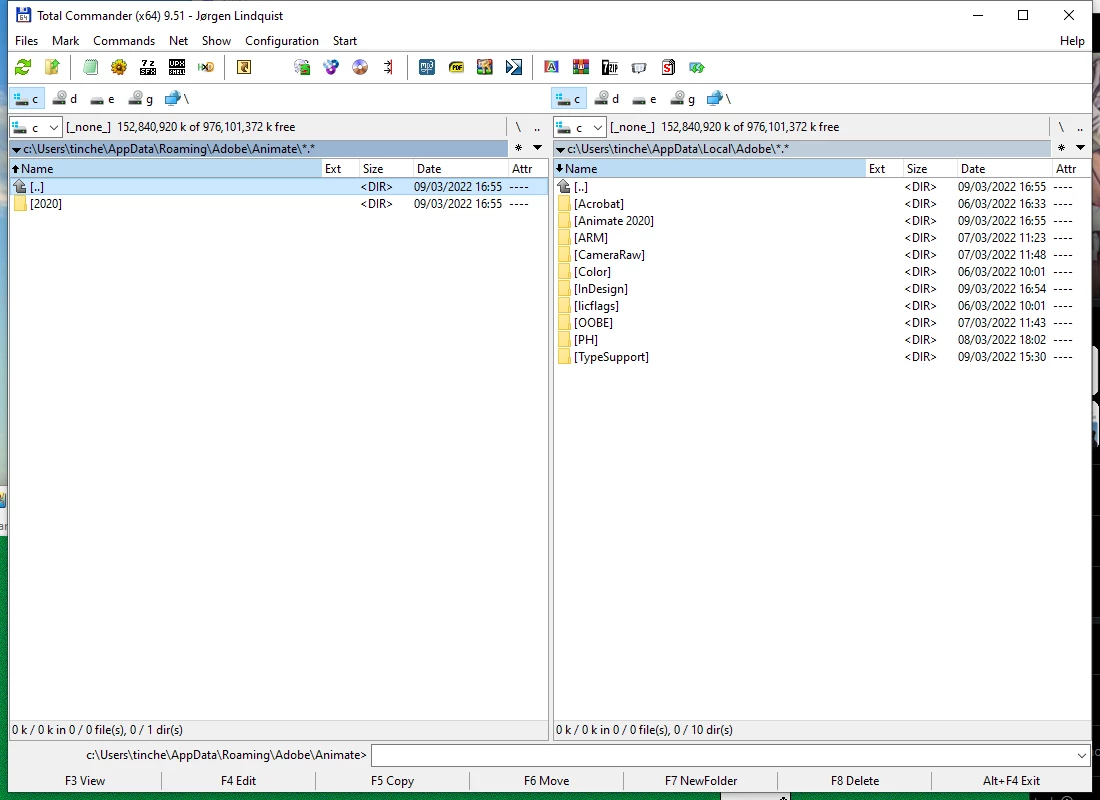
Task: Launch the WinRAR books toolbar icon
Action: tap(581, 67)
